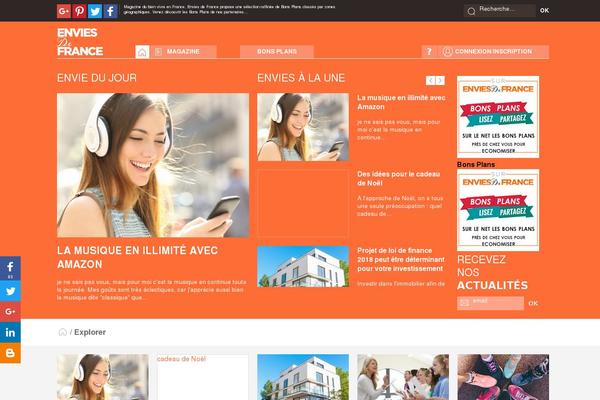Open the Twitter icon in top bar
The width and height of the screenshot is (600, 400).
95,11
